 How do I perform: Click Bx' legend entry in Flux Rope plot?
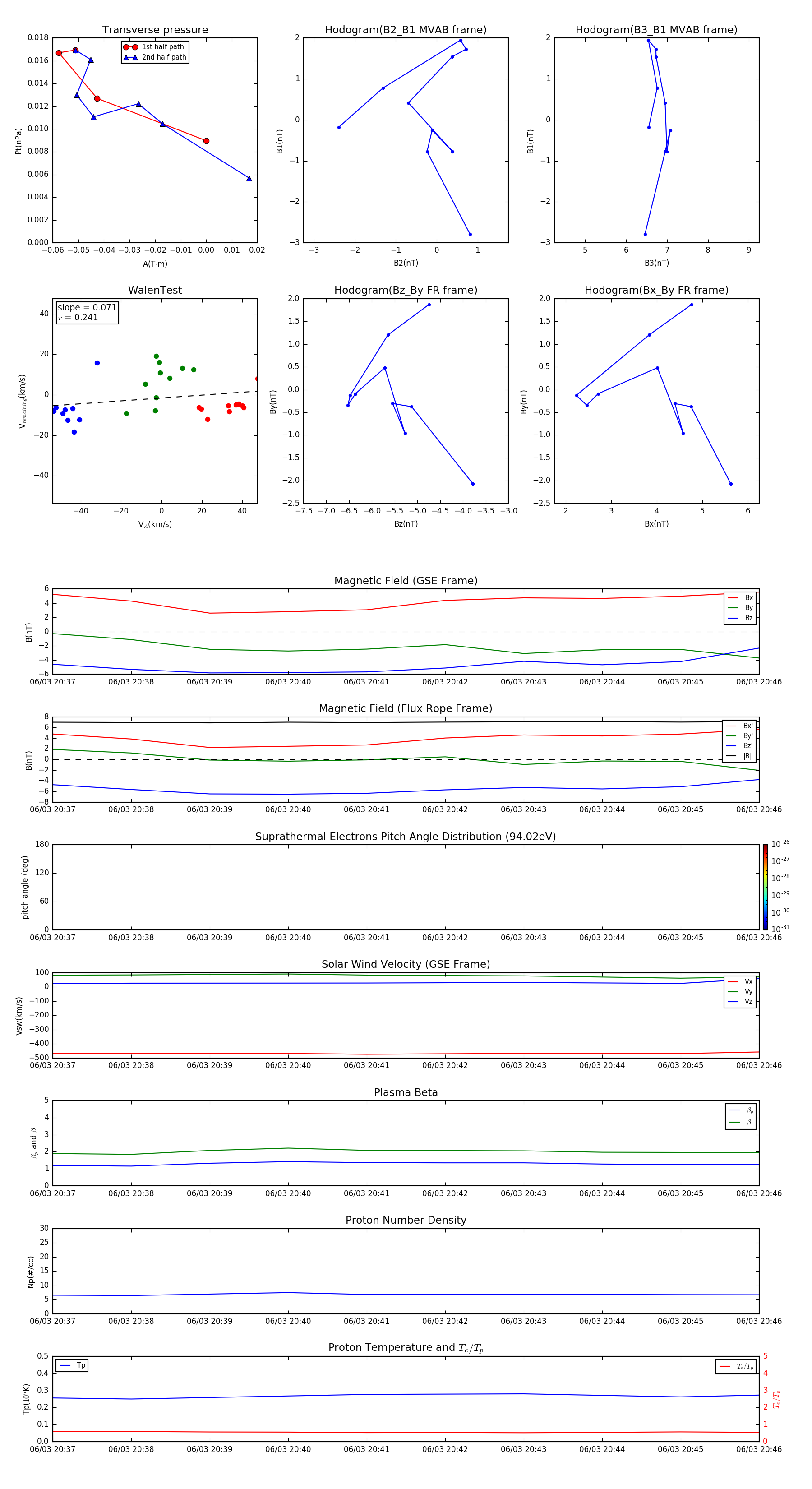click(739, 726)
